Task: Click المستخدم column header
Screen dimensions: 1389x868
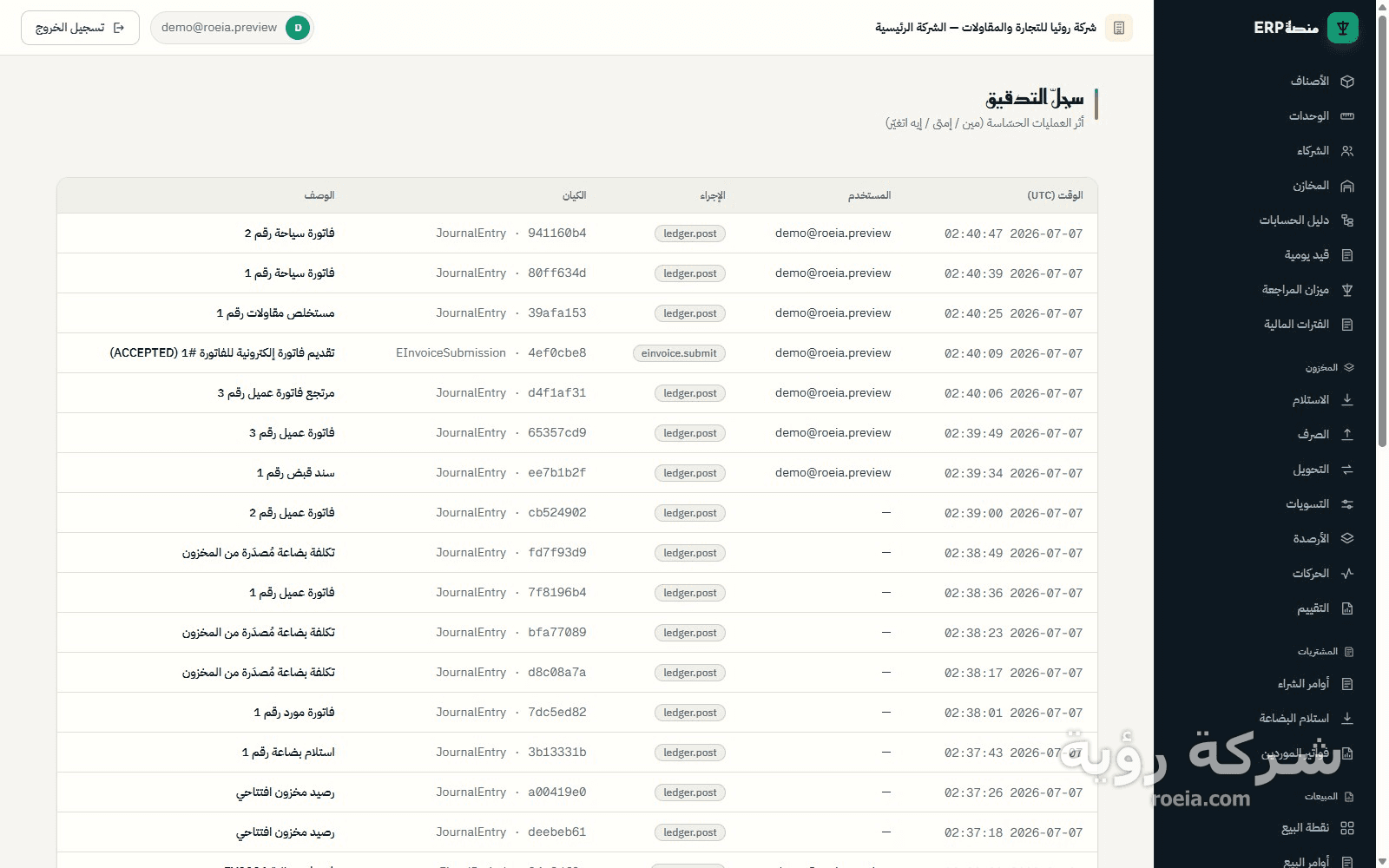Action: coord(870,195)
